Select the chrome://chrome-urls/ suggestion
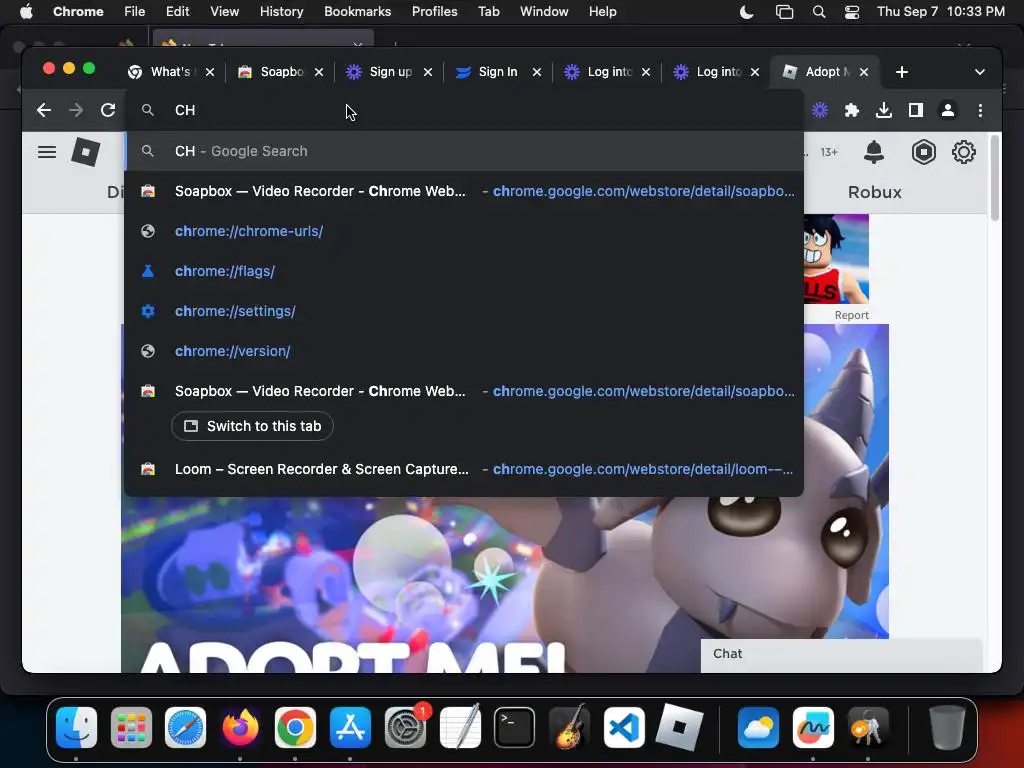 coord(464,231)
